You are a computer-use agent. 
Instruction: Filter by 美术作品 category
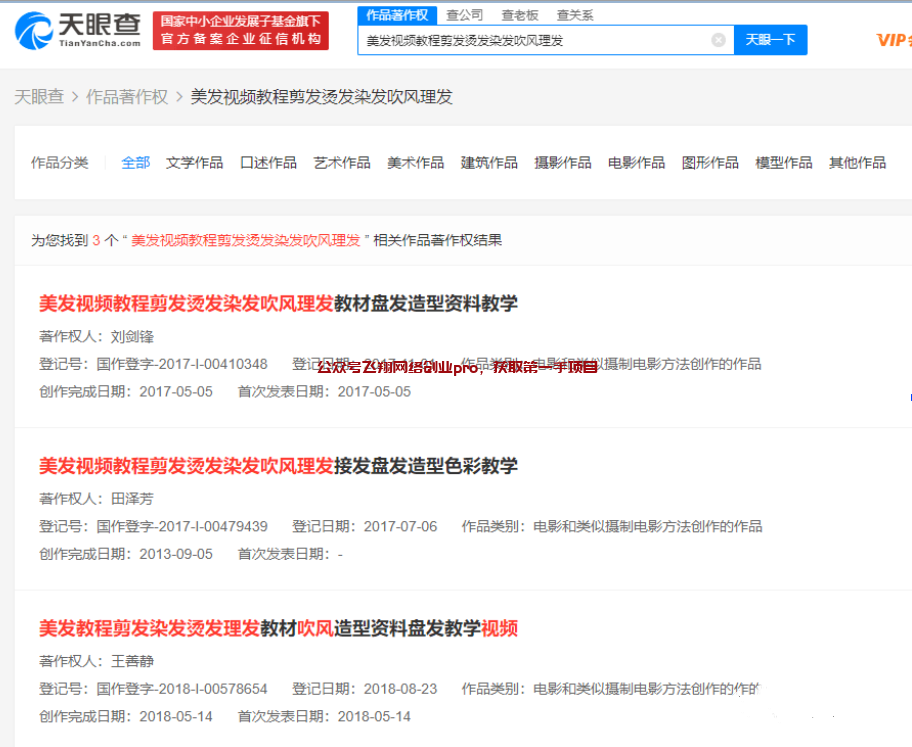click(416, 163)
